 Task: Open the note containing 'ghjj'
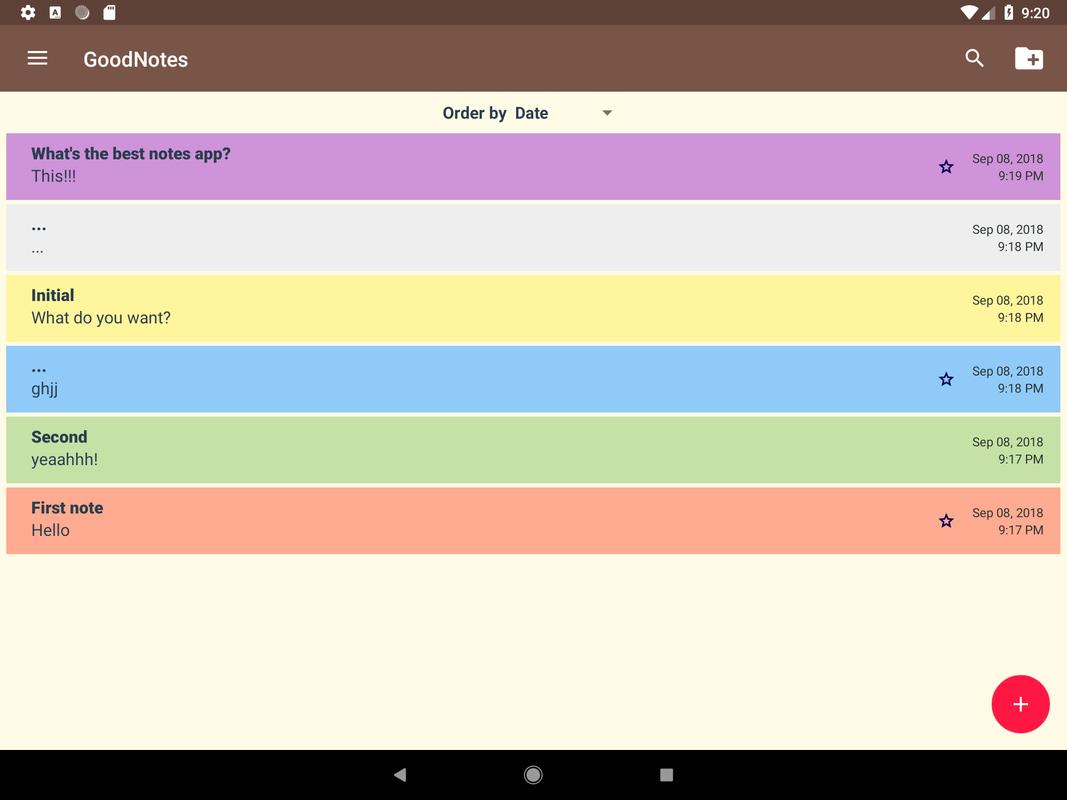coord(533,379)
